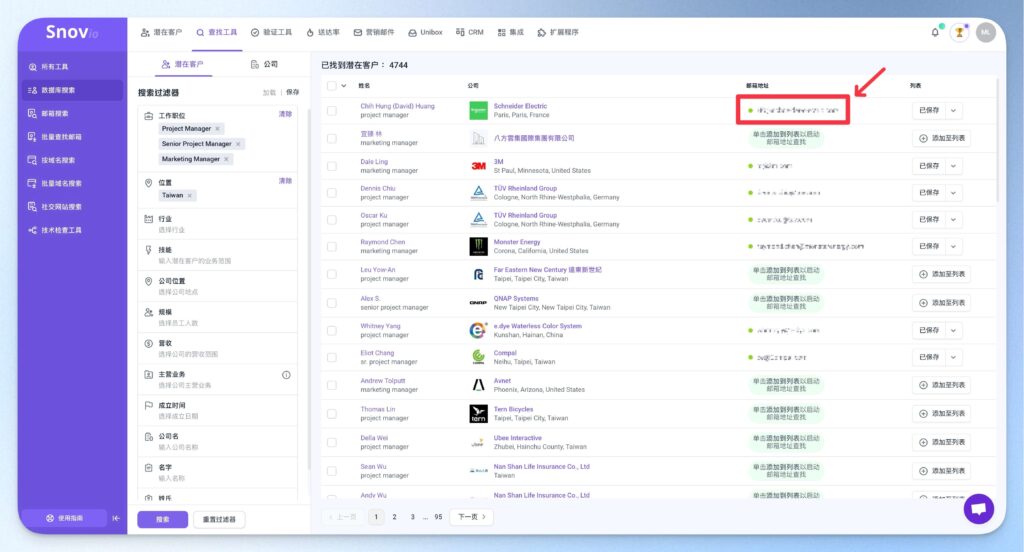Image resolution: width=1024 pixels, height=552 pixels.
Task: Check the Raymond Chen row
Action: pyautogui.click(x=332, y=246)
